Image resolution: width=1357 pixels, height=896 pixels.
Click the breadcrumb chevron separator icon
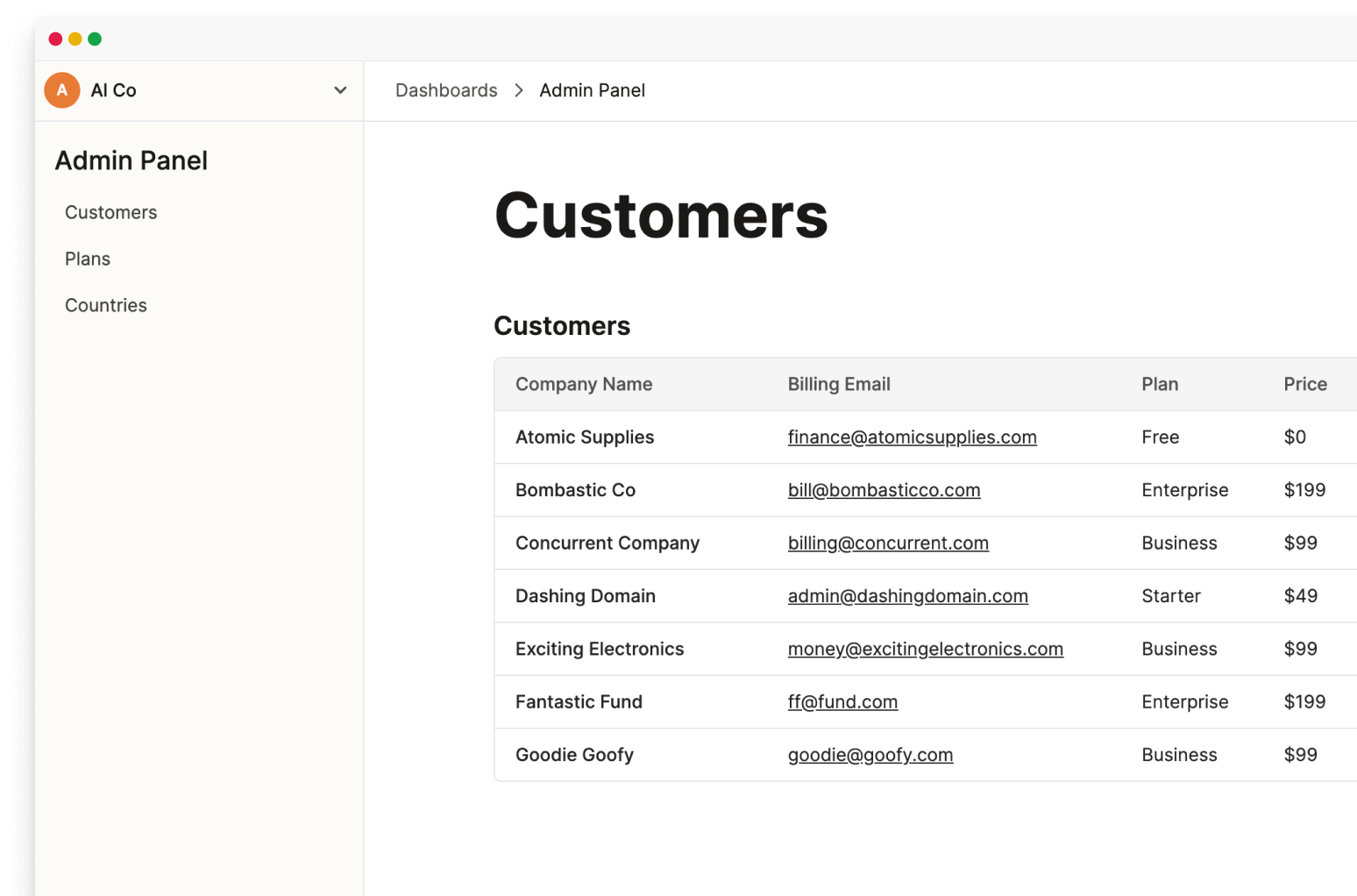click(519, 90)
